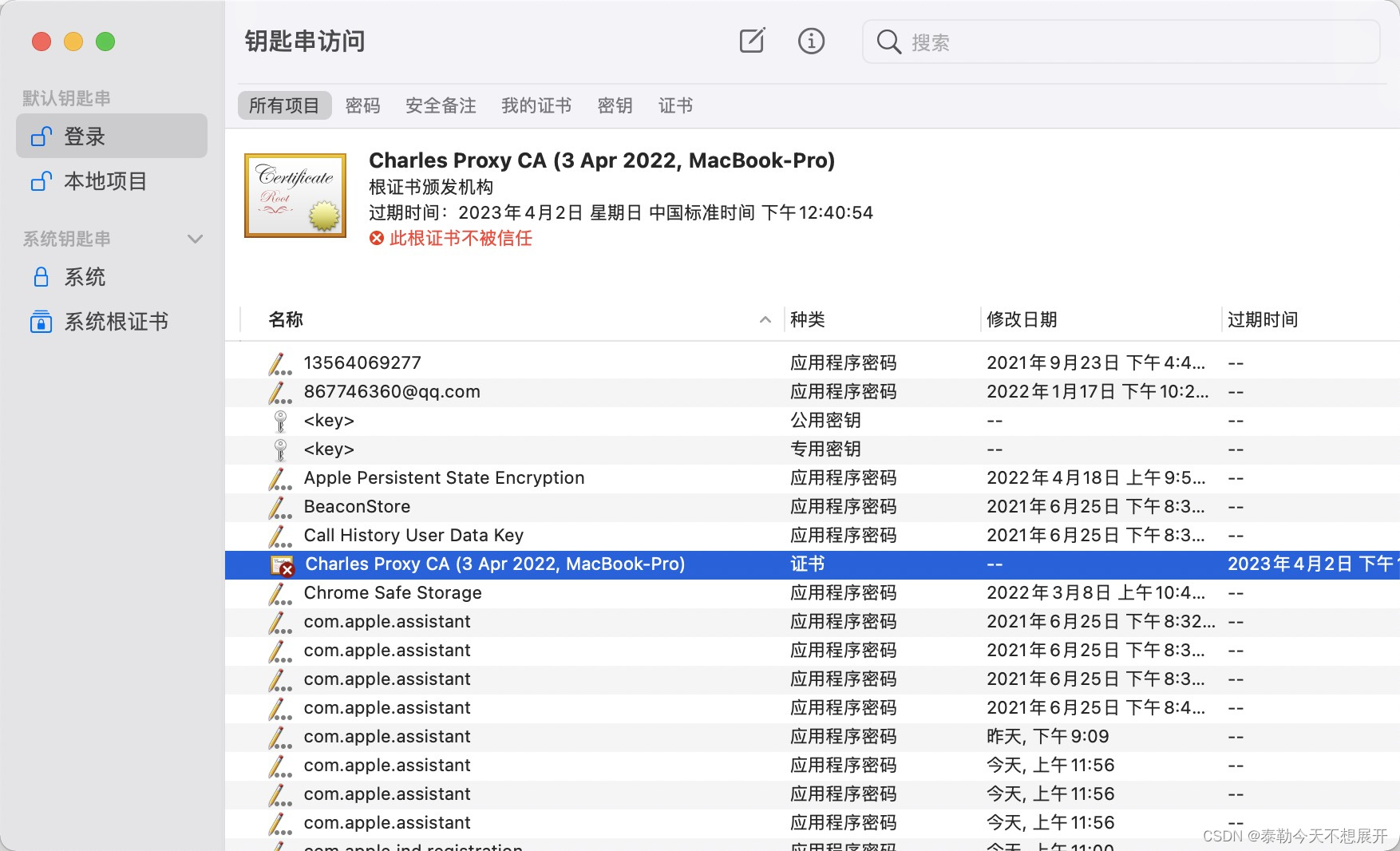Click the red untrusted certificate warning icon
This screenshot has width=1400, height=851.
click(x=377, y=238)
